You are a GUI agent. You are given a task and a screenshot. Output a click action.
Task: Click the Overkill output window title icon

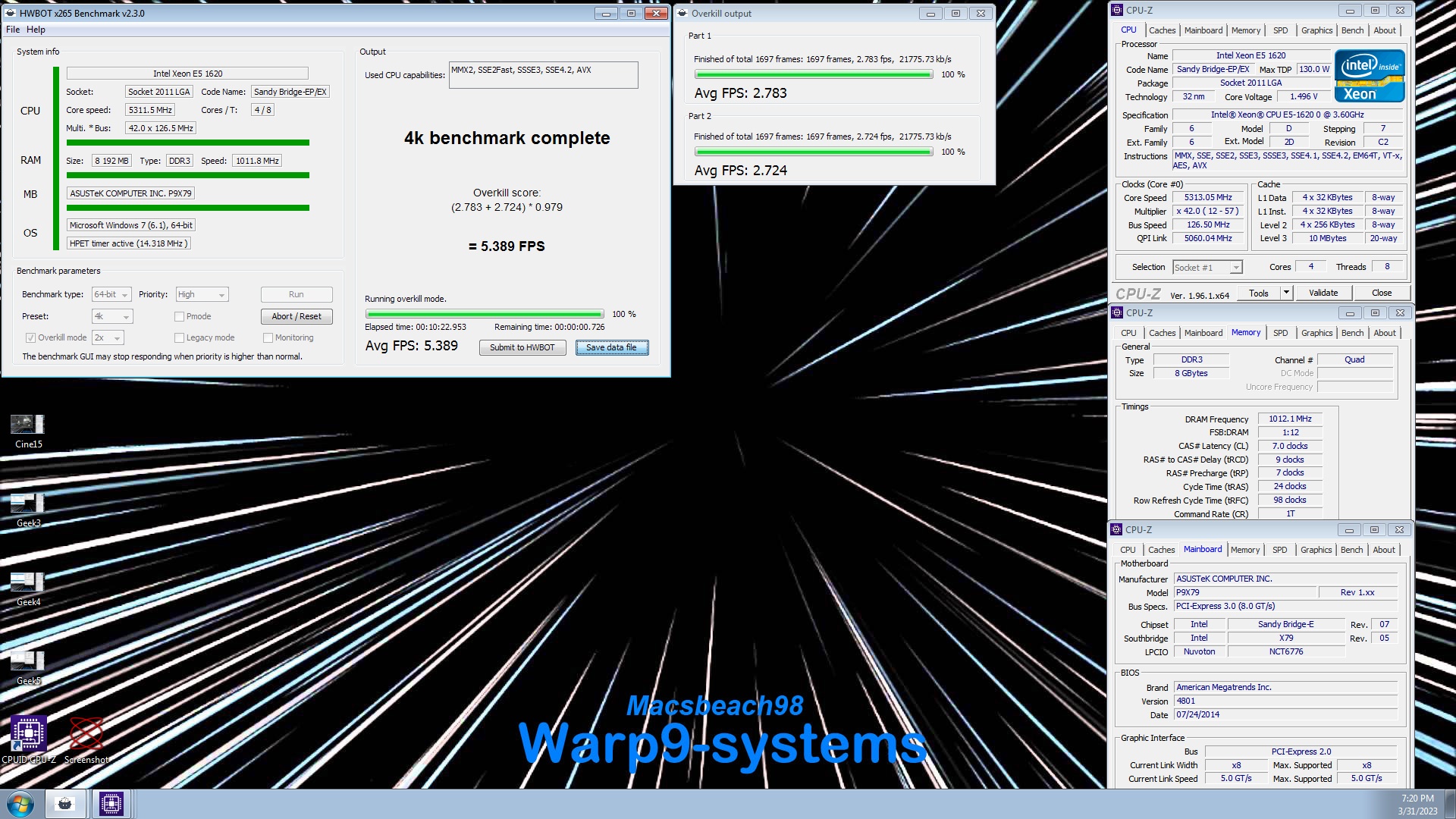click(x=682, y=13)
